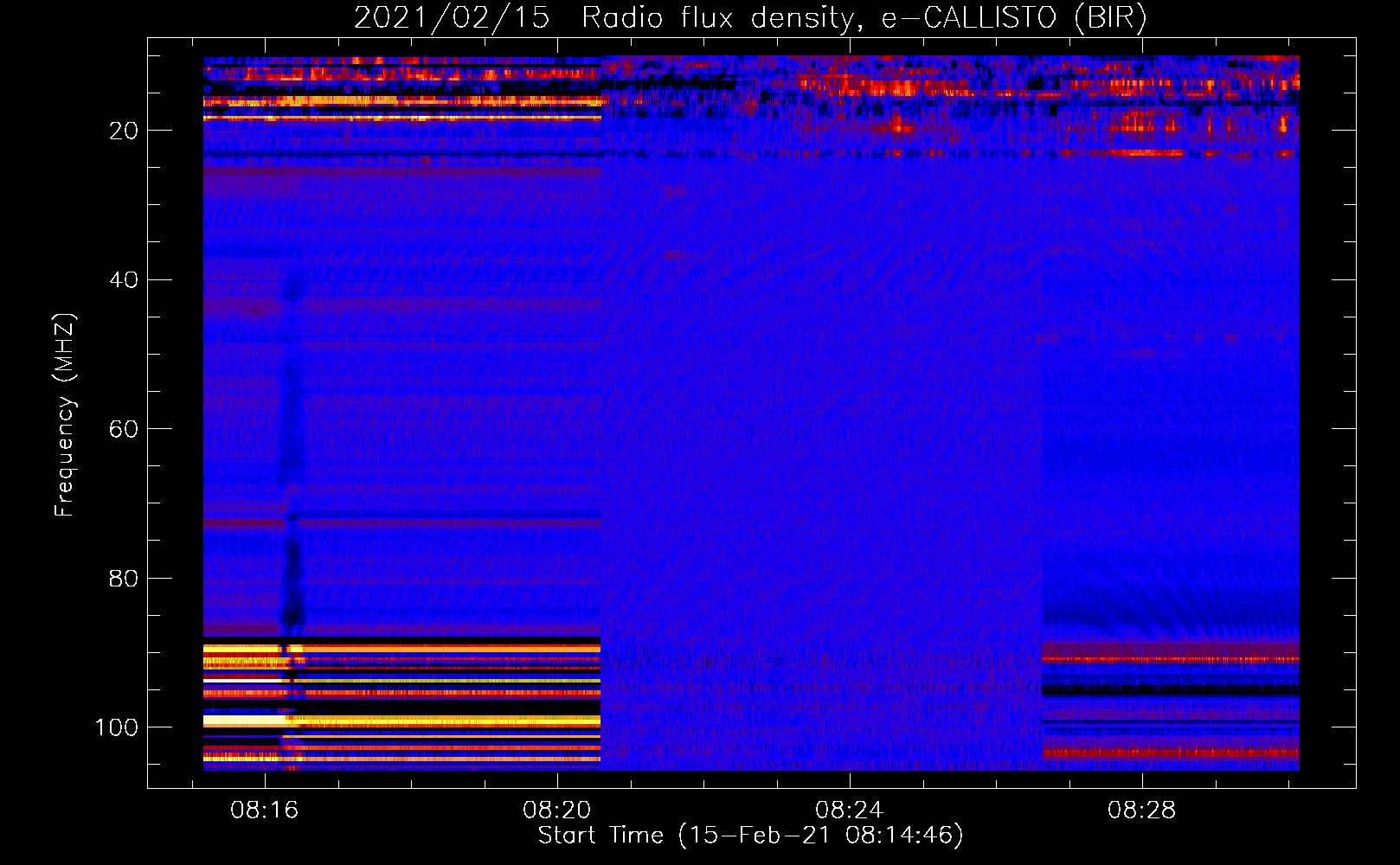
Task: Click the '60' frequency tick label
Action: point(124,429)
